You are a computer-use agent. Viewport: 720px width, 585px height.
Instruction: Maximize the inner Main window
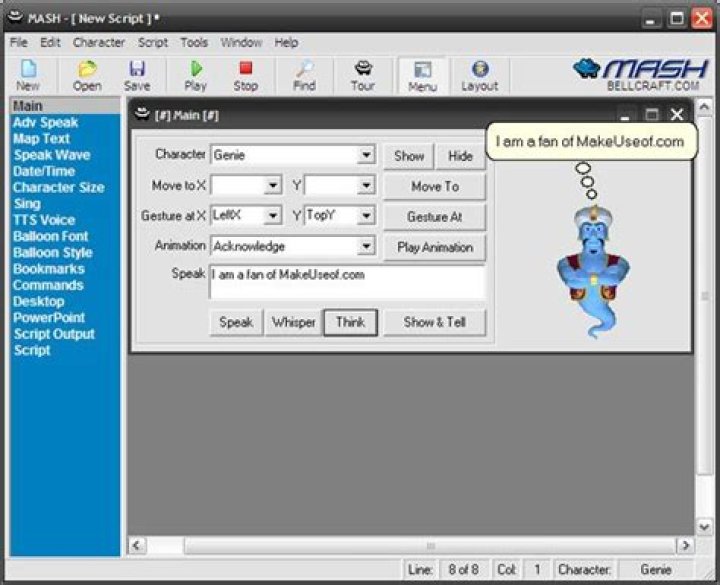pyautogui.click(x=652, y=114)
